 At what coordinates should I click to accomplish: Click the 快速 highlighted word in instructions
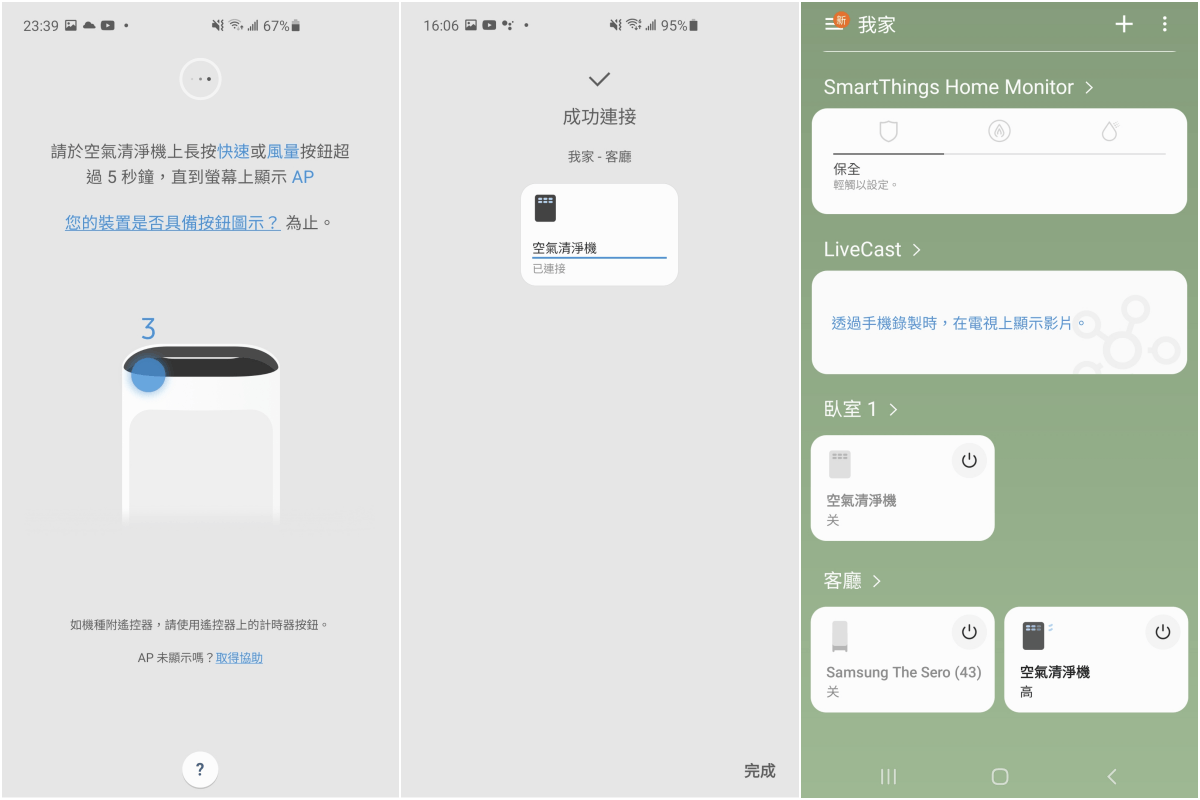[x=234, y=152]
